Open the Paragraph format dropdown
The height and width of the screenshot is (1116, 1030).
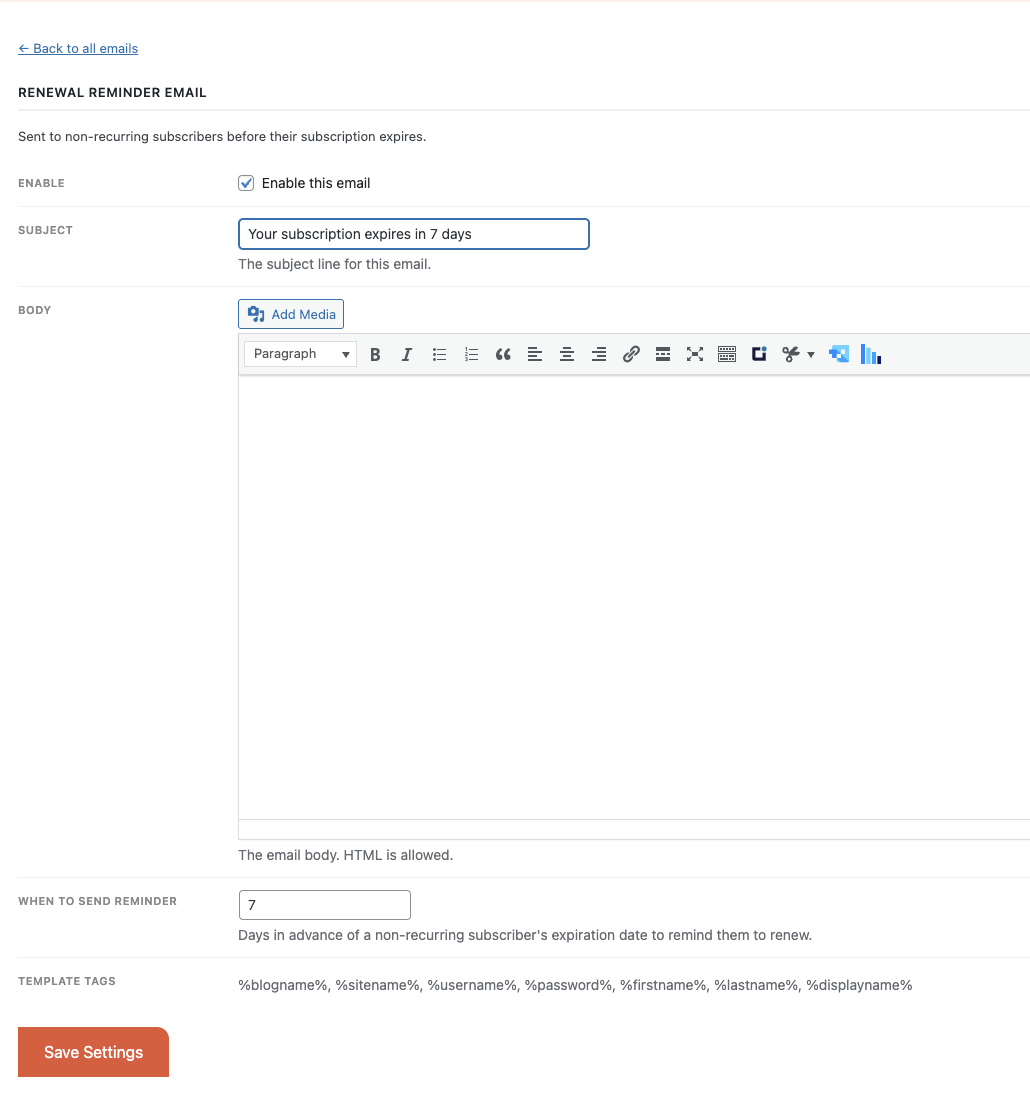pos(300,354)
